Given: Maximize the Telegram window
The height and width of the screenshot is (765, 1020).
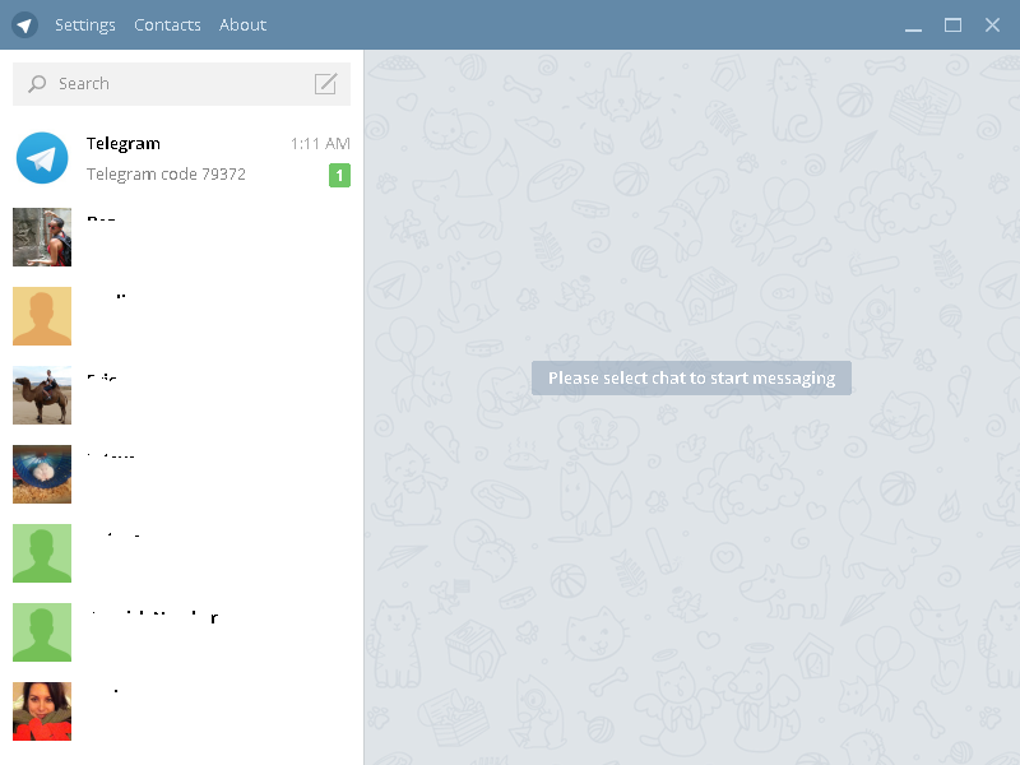Looking at the screenshot, I should point(953,25).
